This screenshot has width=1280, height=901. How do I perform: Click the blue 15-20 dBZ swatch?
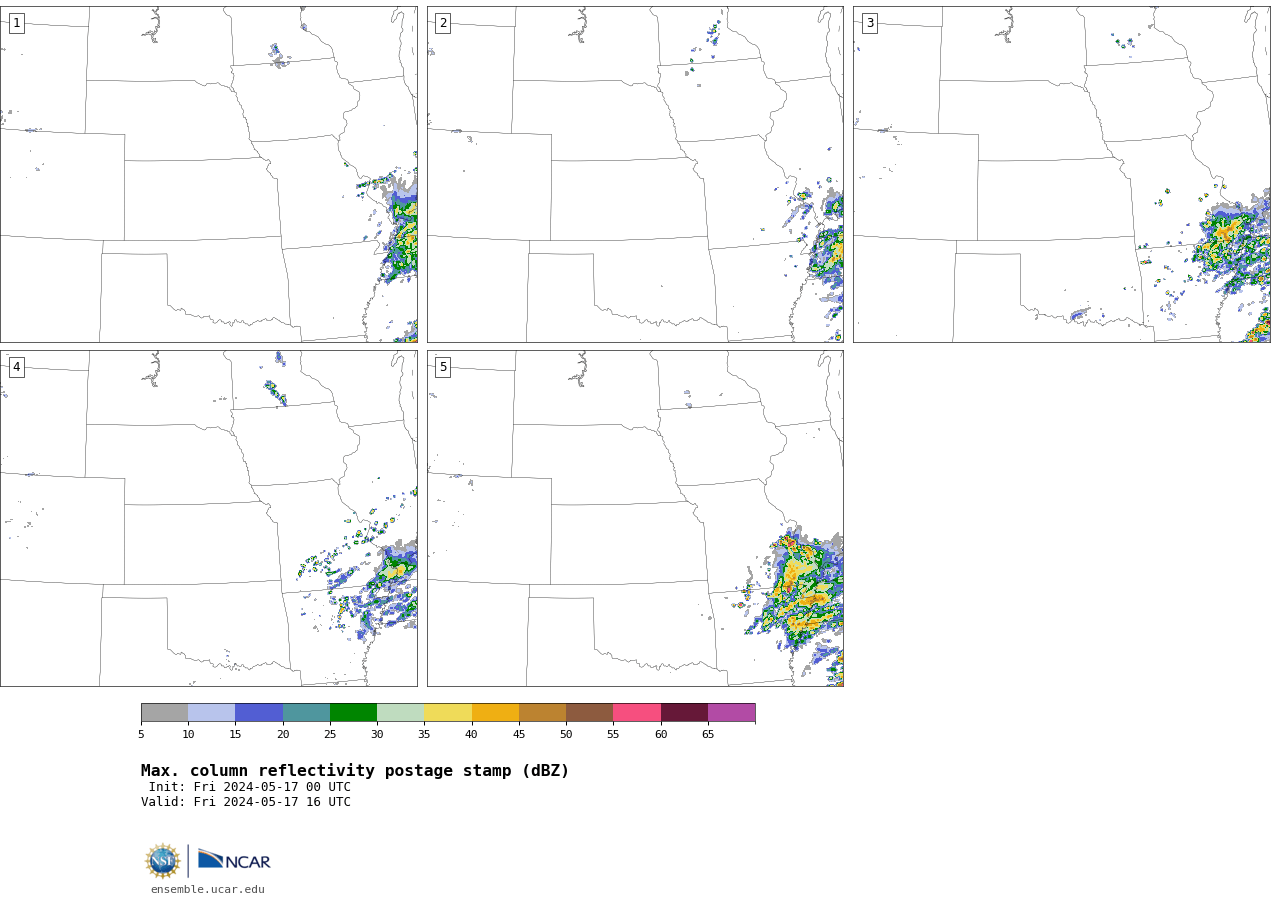(259, 712)
